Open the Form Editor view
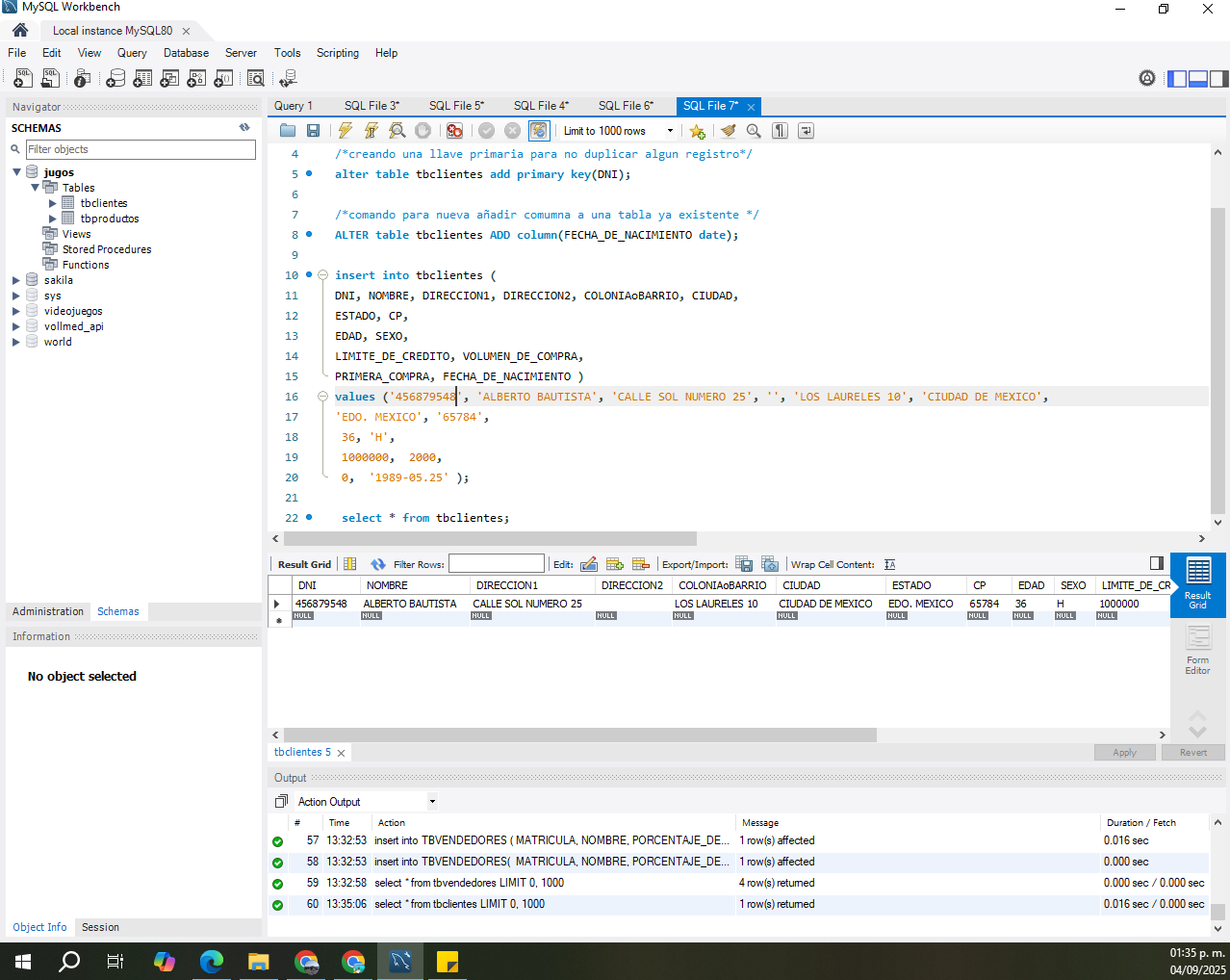This screenshot has width=1230, height=980. point(1197,650)
